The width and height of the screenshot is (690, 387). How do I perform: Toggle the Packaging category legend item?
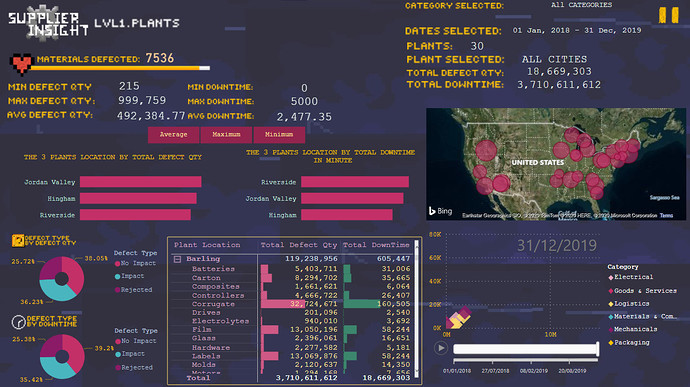[x=628, y=343]
